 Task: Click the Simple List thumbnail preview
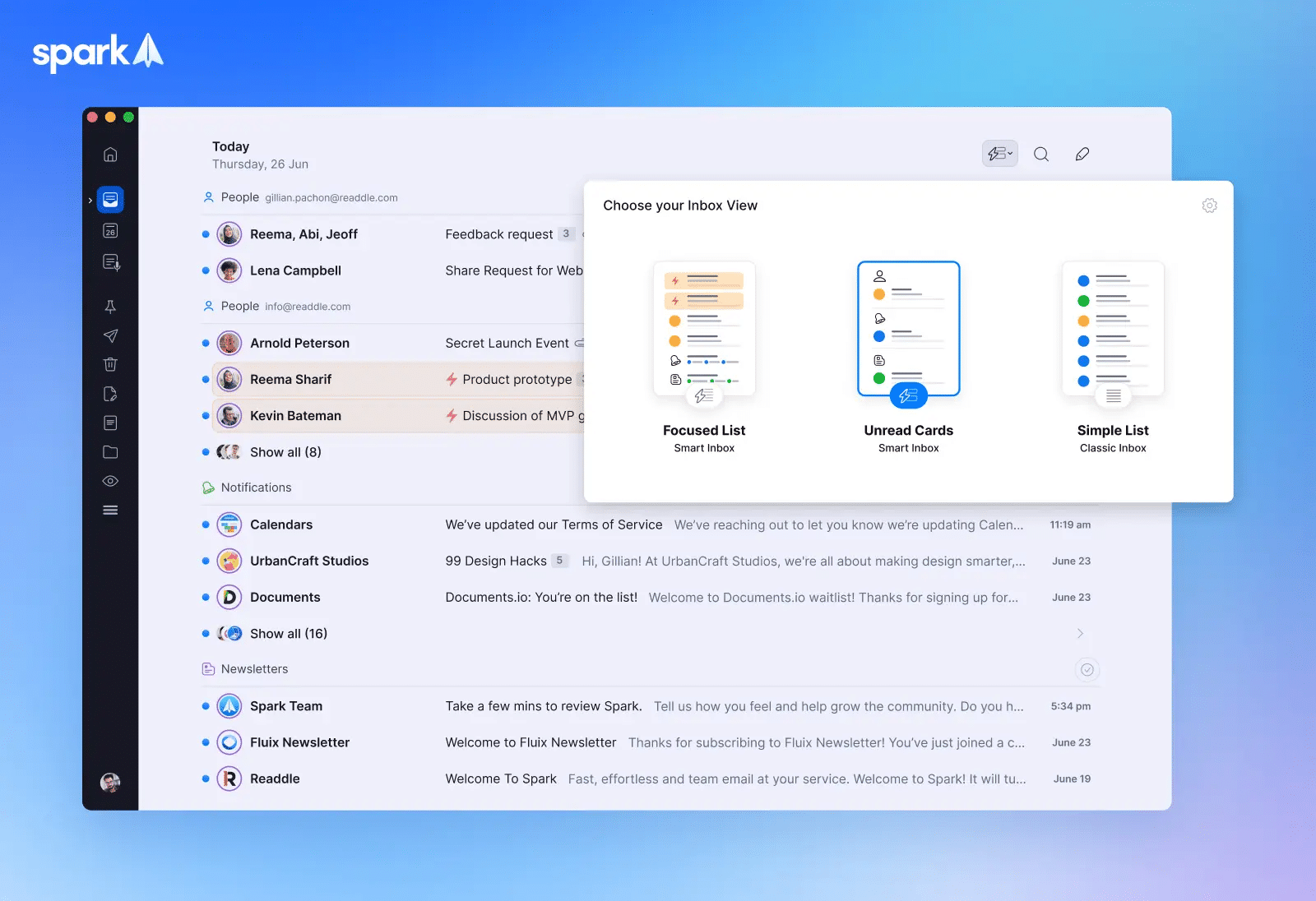click(1113, 329)
